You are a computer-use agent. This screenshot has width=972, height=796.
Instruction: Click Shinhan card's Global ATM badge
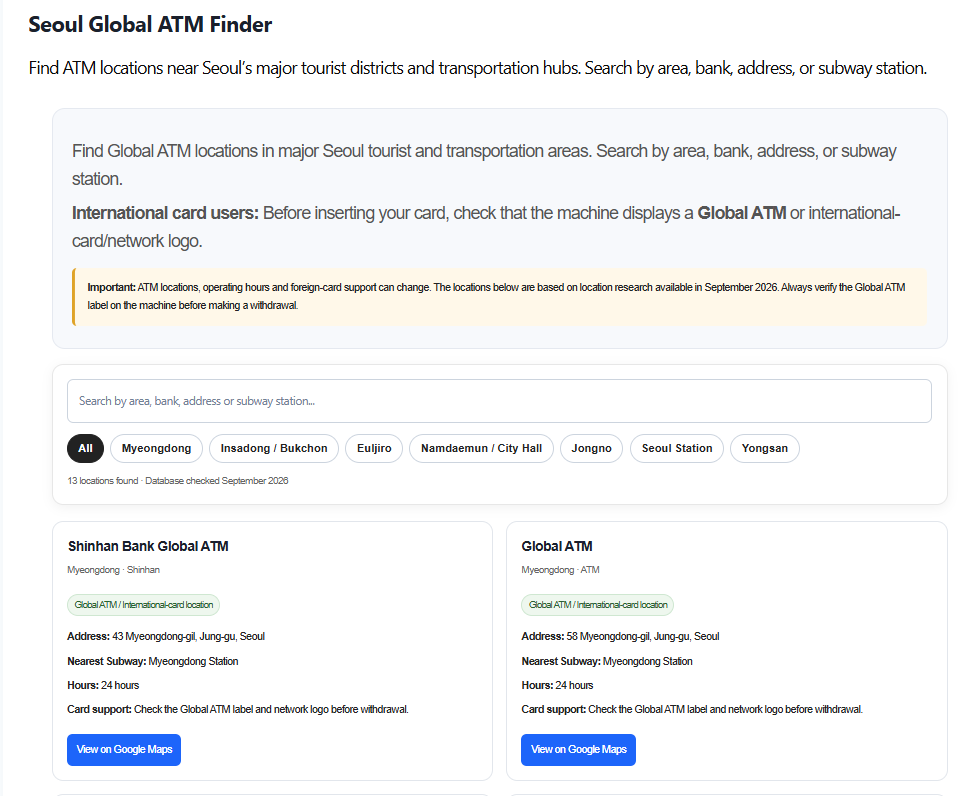point(144,604)
